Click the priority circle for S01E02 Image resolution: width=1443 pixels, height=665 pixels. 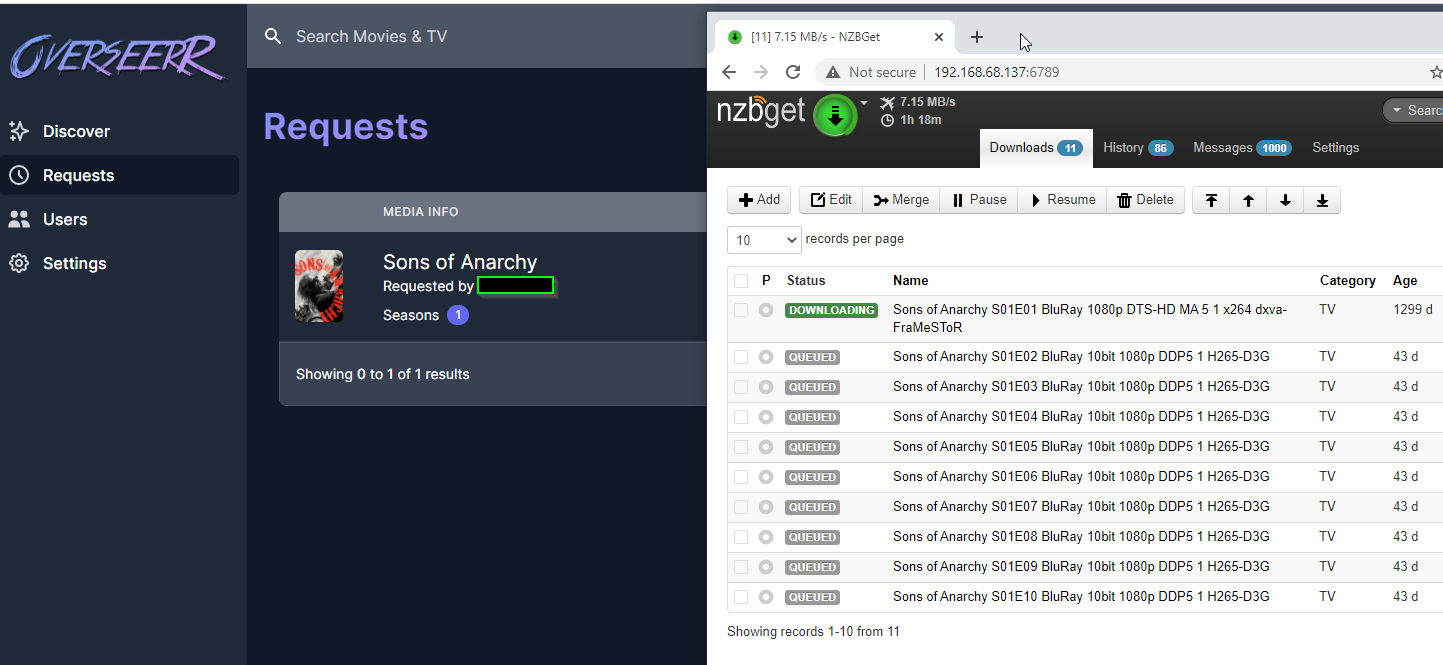(x=766, y=357)
